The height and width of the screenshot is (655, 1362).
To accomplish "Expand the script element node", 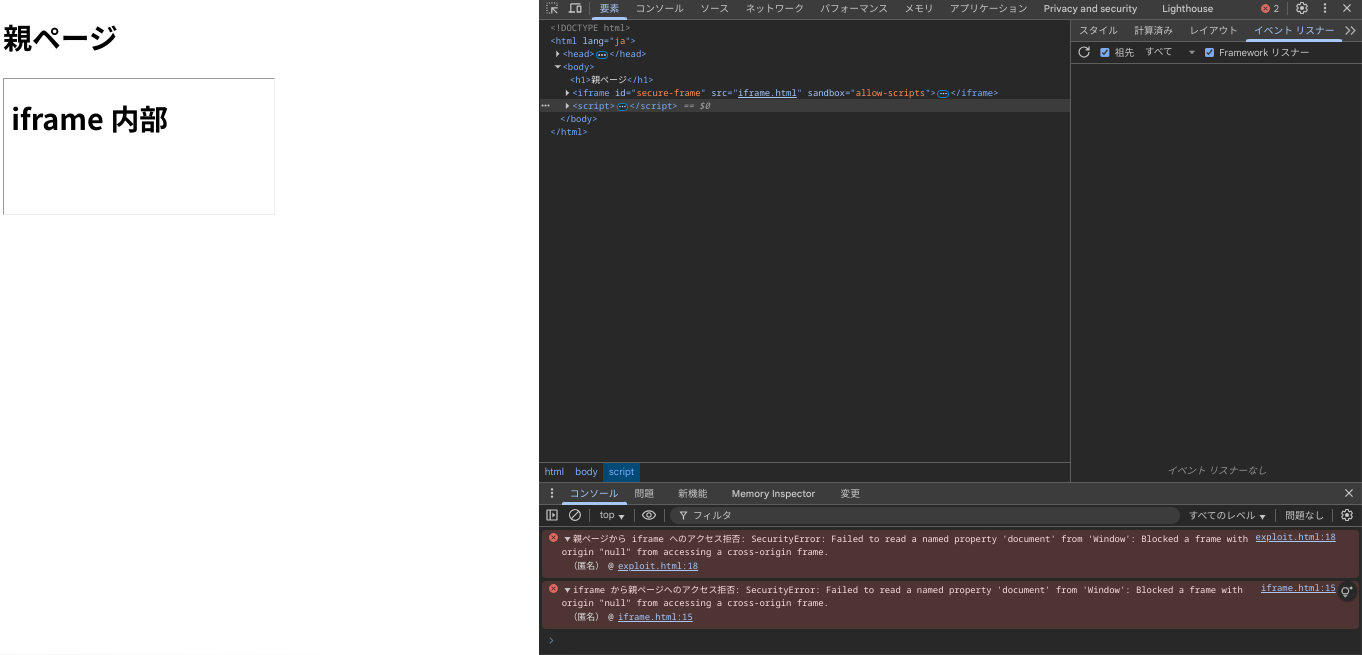I will click(568, 106).
